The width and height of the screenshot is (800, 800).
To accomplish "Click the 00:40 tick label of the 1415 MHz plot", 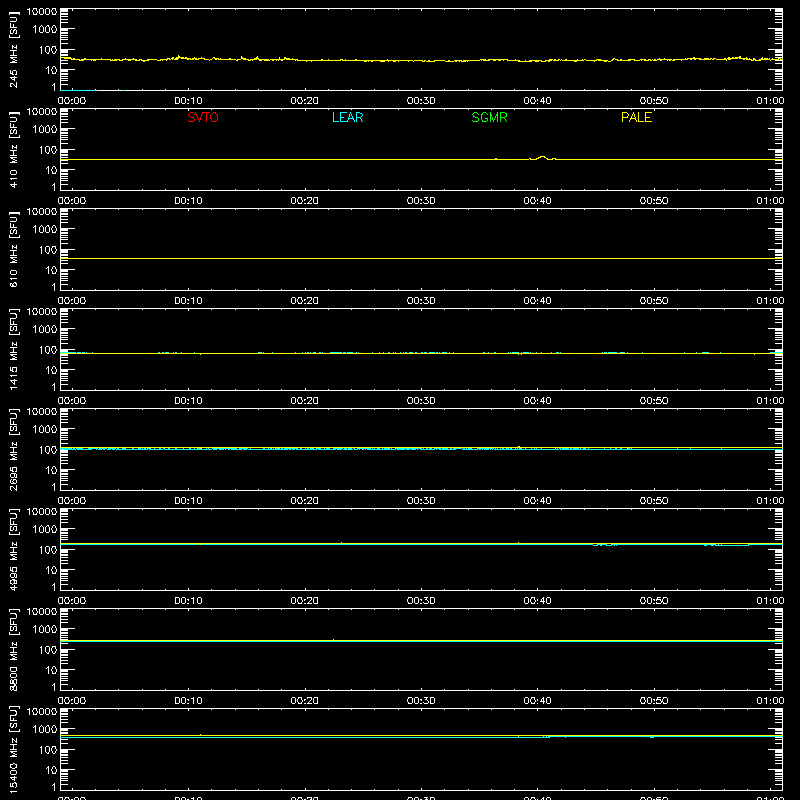I will (537, 401).
